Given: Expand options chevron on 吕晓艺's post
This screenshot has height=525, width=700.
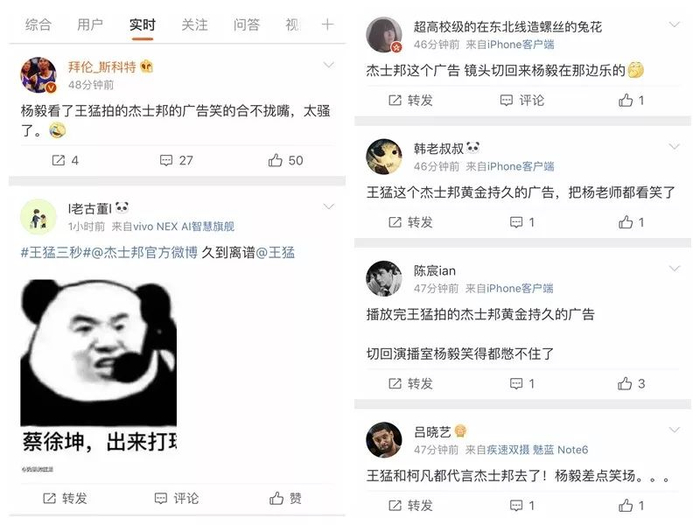Looking at the screenshot, I should coord(674,430).
